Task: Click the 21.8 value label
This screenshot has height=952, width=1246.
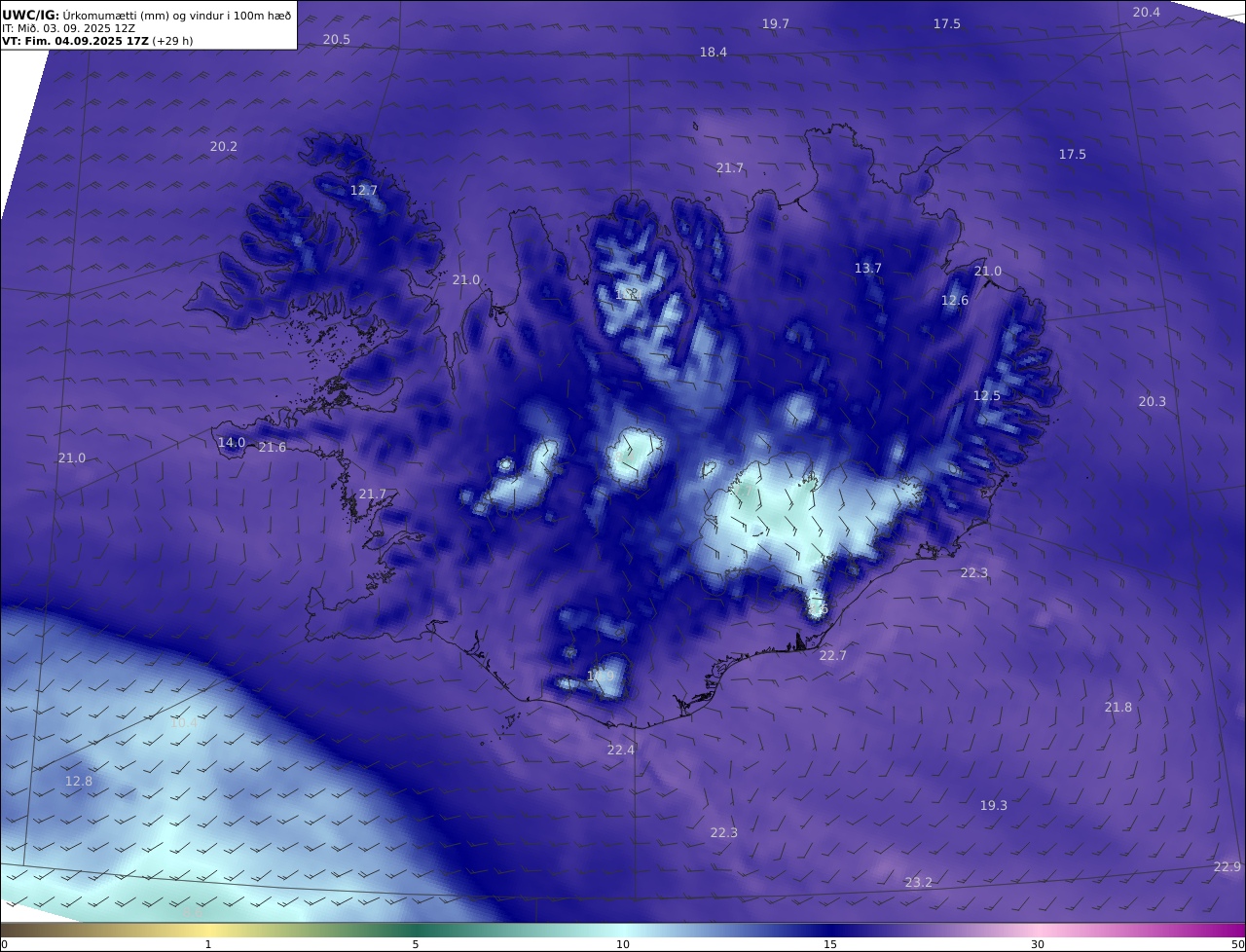Action: pos(1118,707)
